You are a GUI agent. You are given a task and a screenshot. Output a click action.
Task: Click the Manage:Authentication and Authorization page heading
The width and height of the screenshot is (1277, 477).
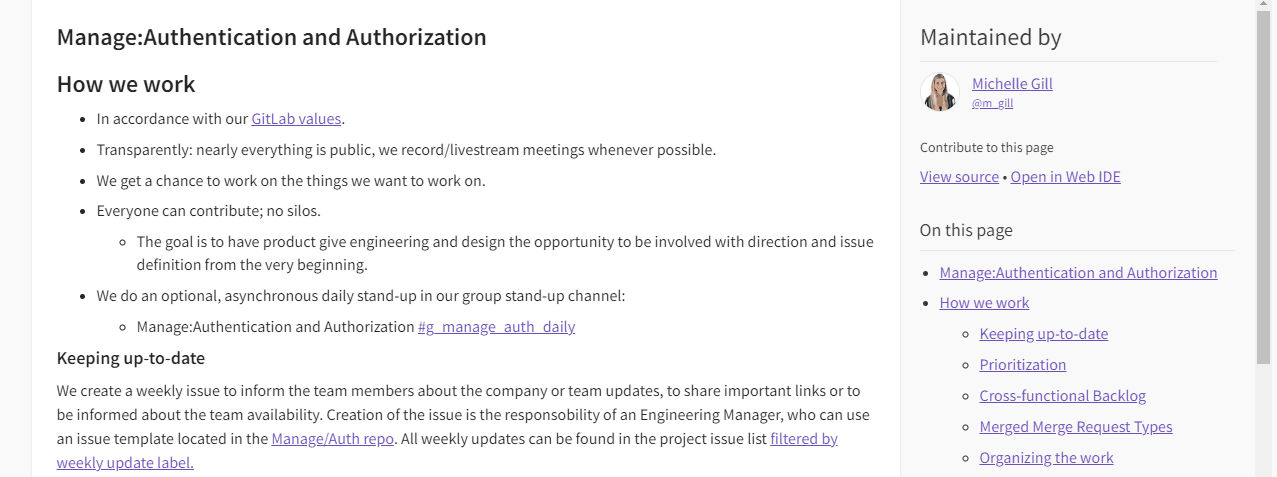point(271,38)
